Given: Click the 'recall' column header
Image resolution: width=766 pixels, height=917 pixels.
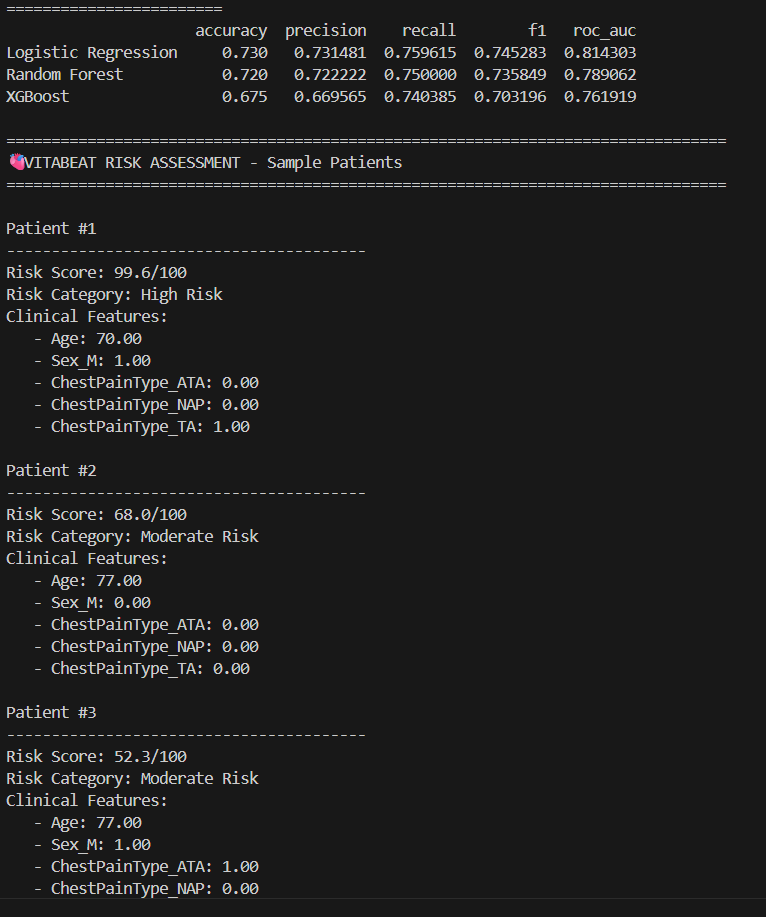Looking at the screenshot, I should 429,30.
